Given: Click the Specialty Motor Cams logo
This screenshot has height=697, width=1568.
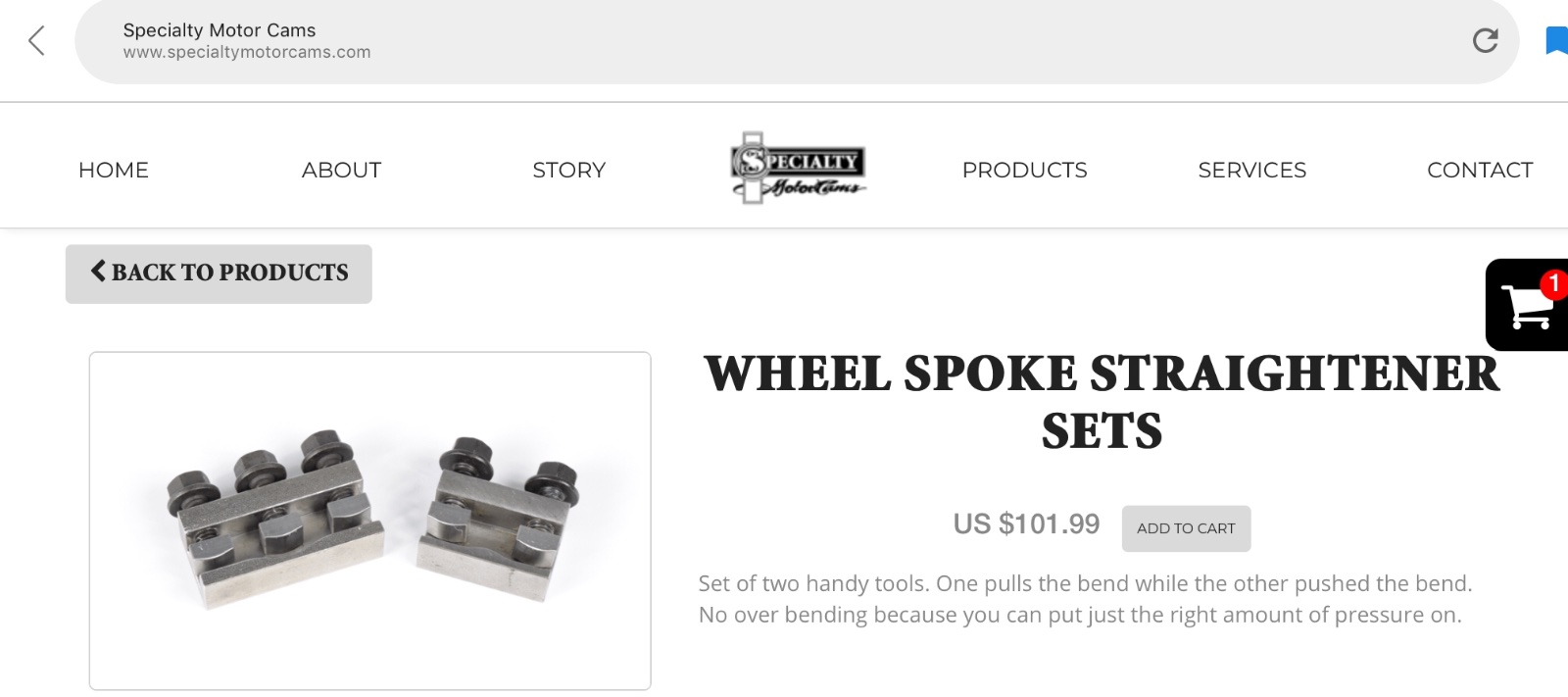Looking at the screenshot, I should click(799, 169).
